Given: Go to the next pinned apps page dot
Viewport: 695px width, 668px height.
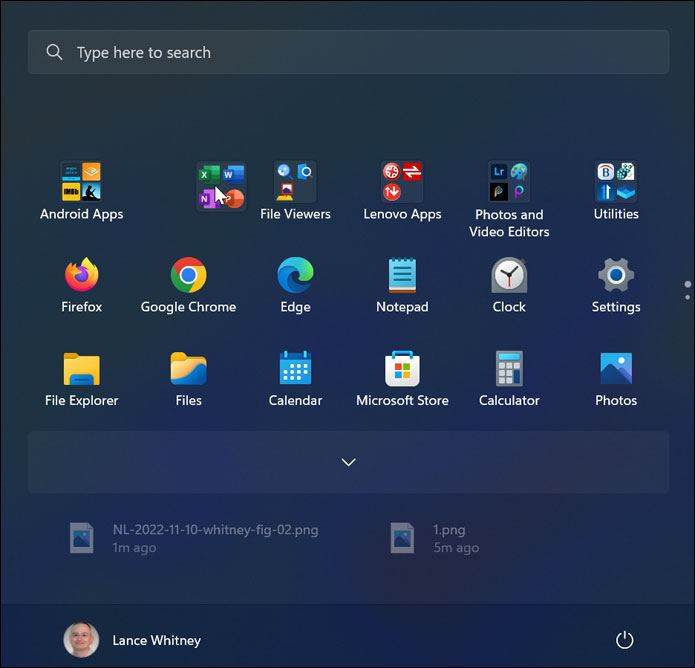Looking at the screenshot, I should [x=687, y=297].
